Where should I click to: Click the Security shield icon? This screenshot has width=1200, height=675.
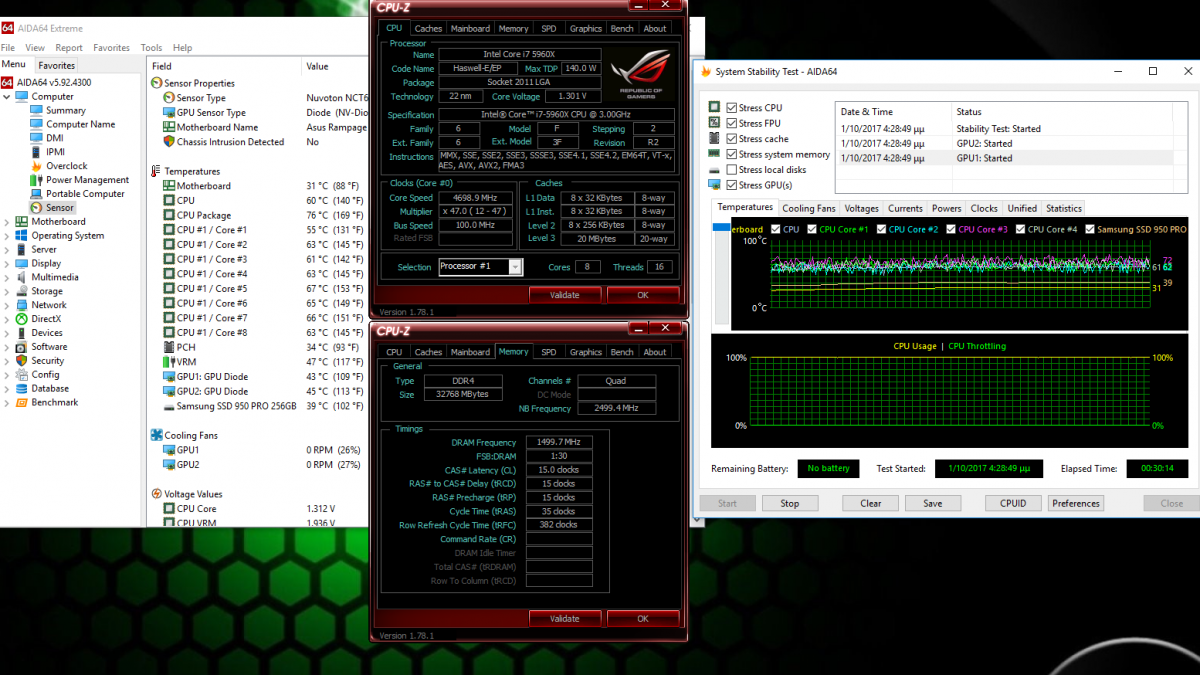tap(21, 361)
